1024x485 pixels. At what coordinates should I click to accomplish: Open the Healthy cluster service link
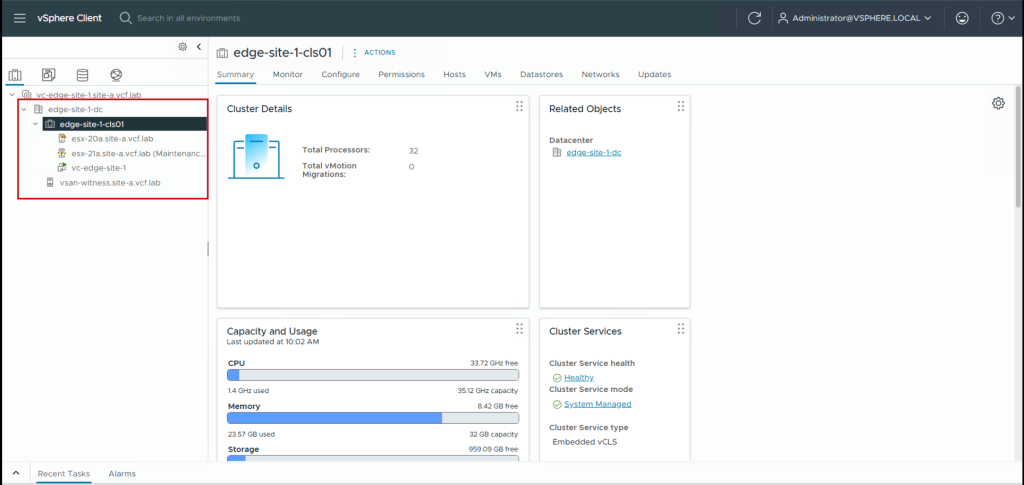coord(579,378)
